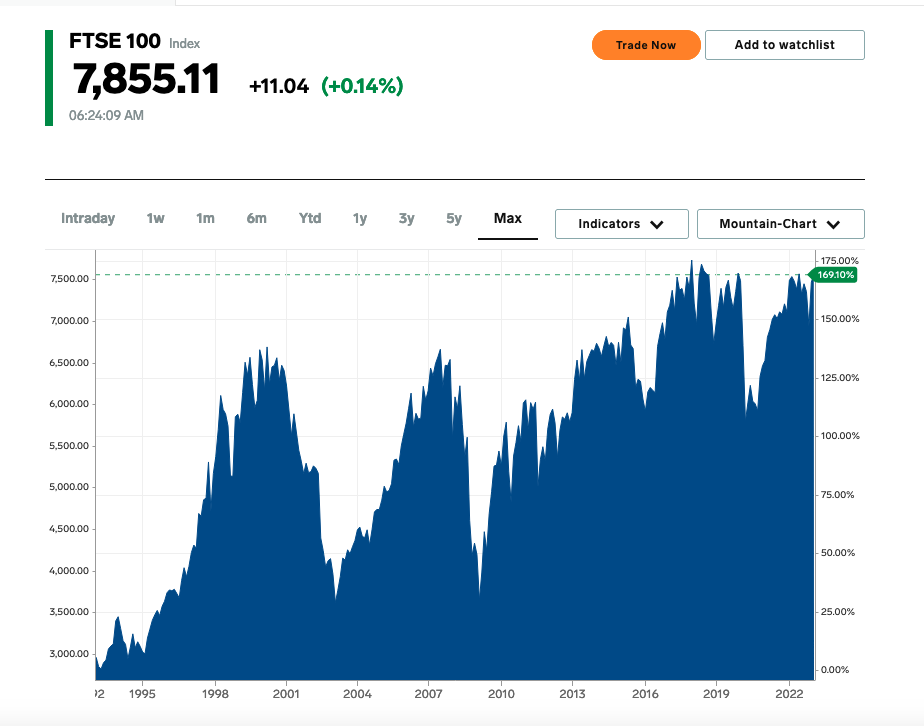Click the +0.14% change percentage
The width and height of the screenshot is (924, 726).
click(362, 86)
